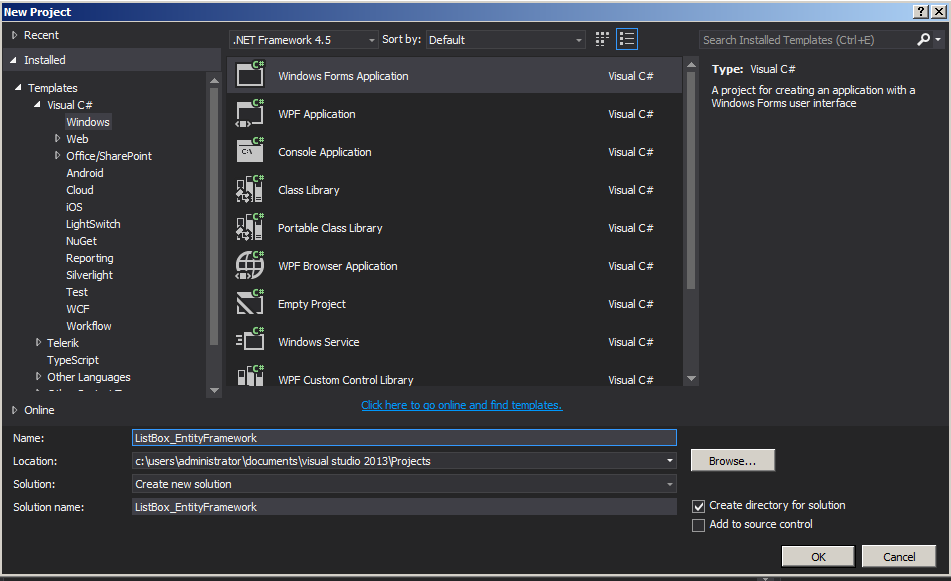Uncheck Create directory for solution
This screenshot has height=581, width=951.
(699, 506)
